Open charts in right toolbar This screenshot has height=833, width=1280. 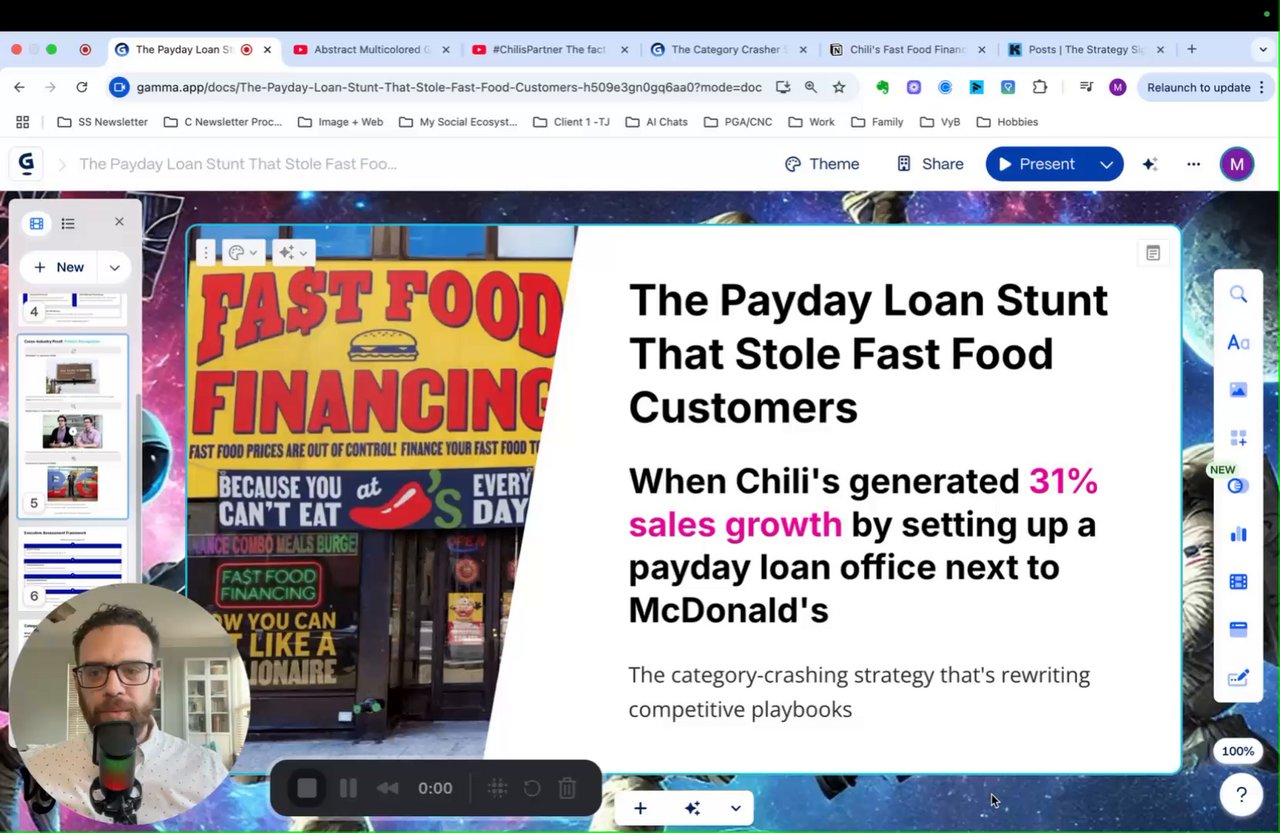click(1238, 534)
